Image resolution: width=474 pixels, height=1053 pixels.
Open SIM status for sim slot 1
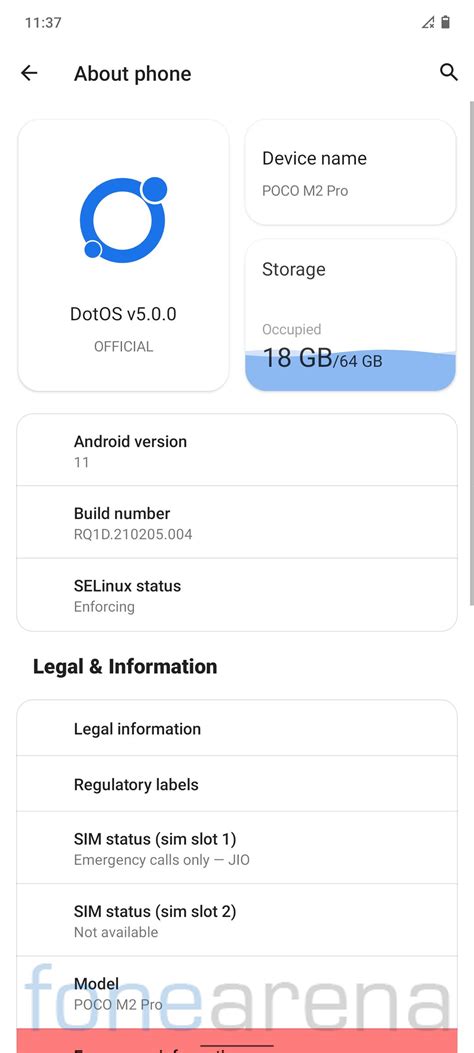point(237,848)
